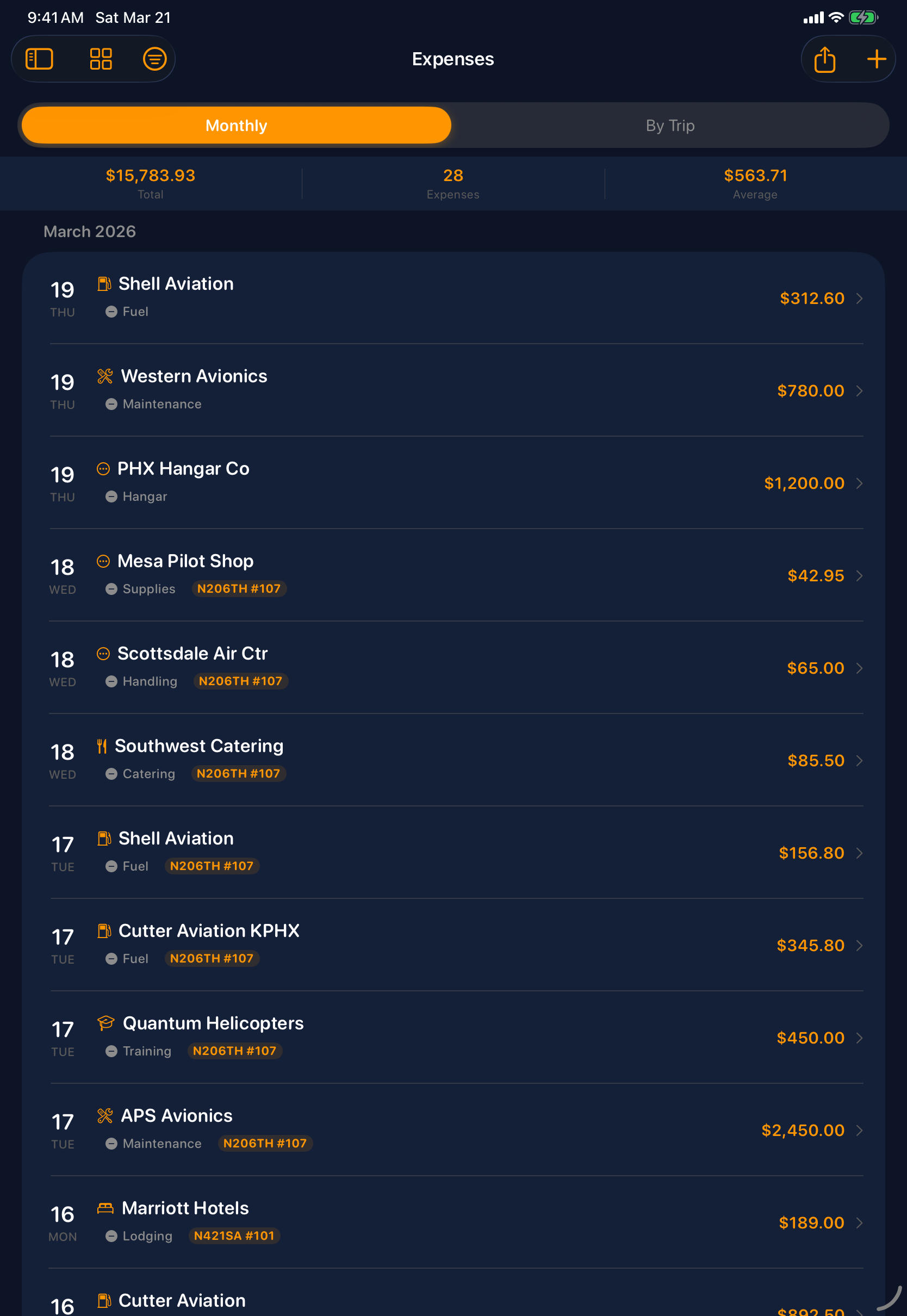Image resolution: width=907 pixels, height=1316 pixels.
Task: Click the March 2026 section header
Action: pos(89,231)
